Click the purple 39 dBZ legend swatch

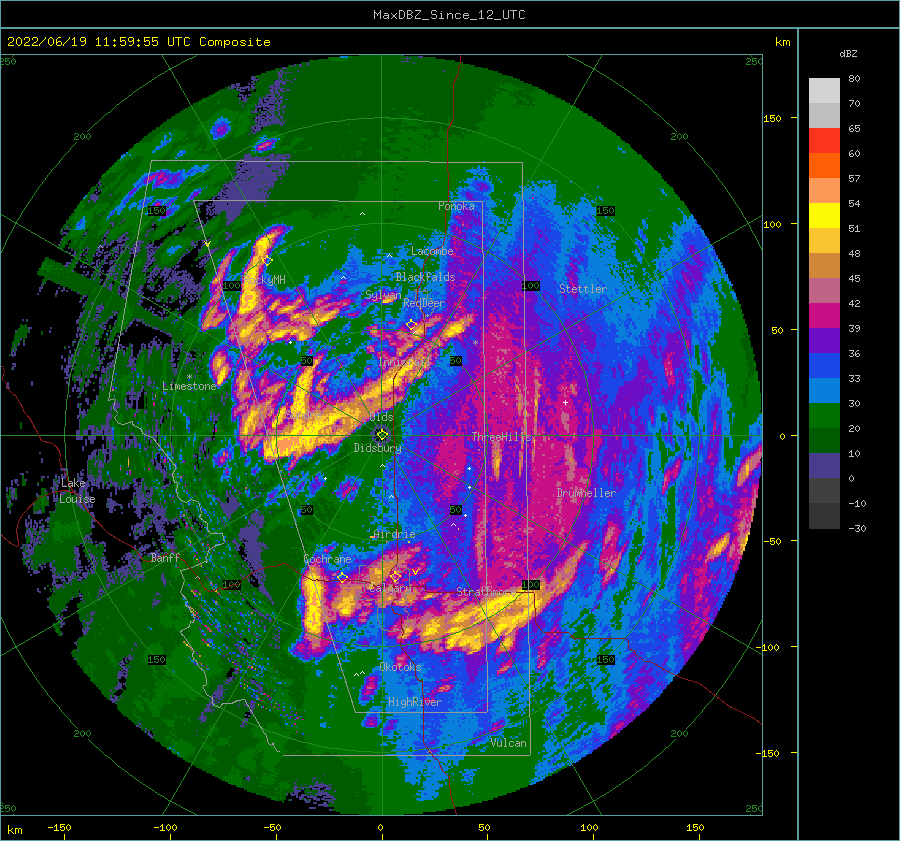824,341
